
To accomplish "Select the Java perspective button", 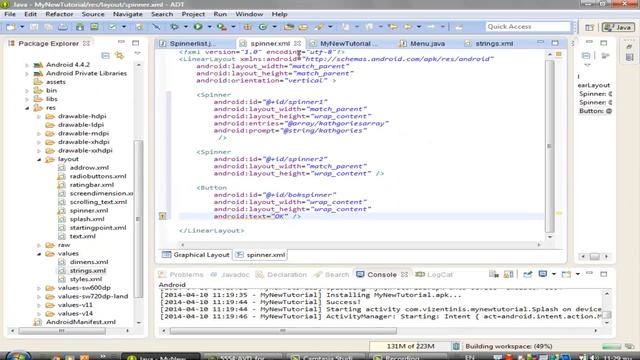I will pyautogui.click(x=618, y=27).
